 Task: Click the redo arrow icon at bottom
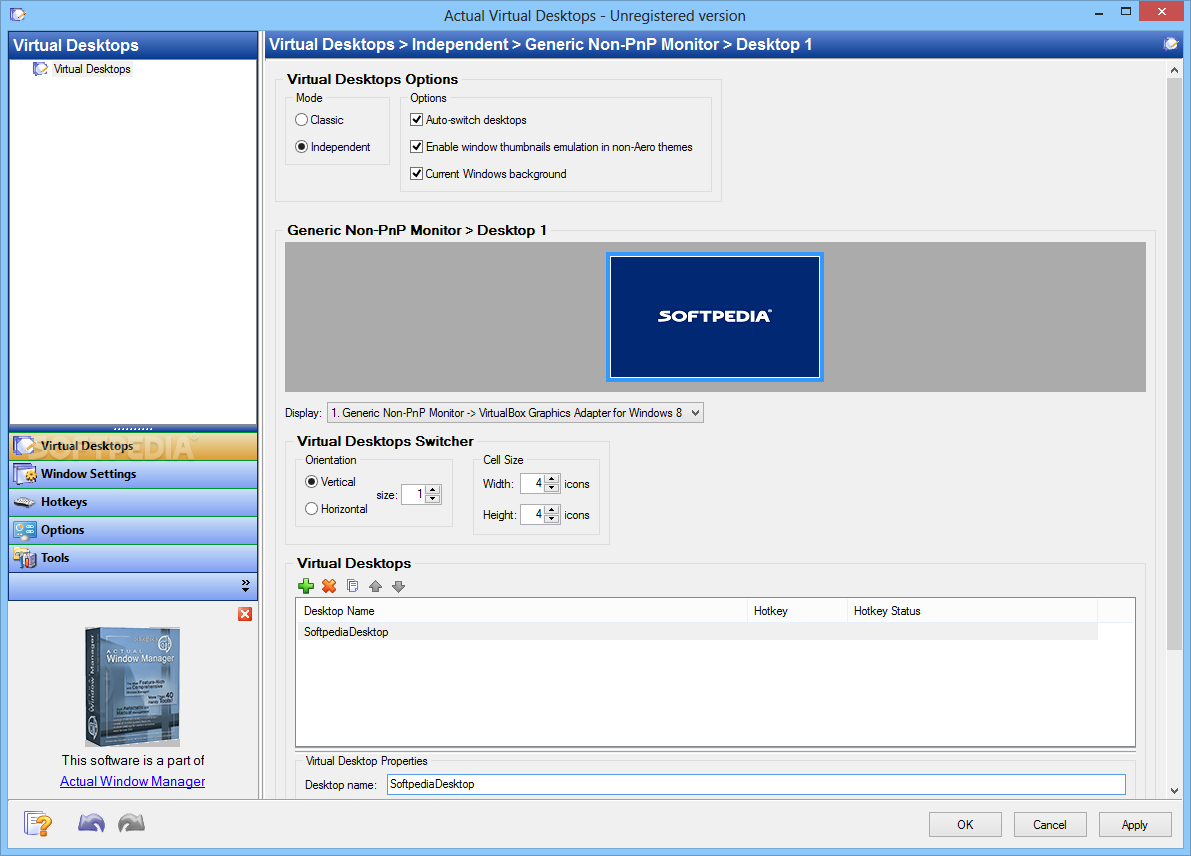click(x=131, y=823)
